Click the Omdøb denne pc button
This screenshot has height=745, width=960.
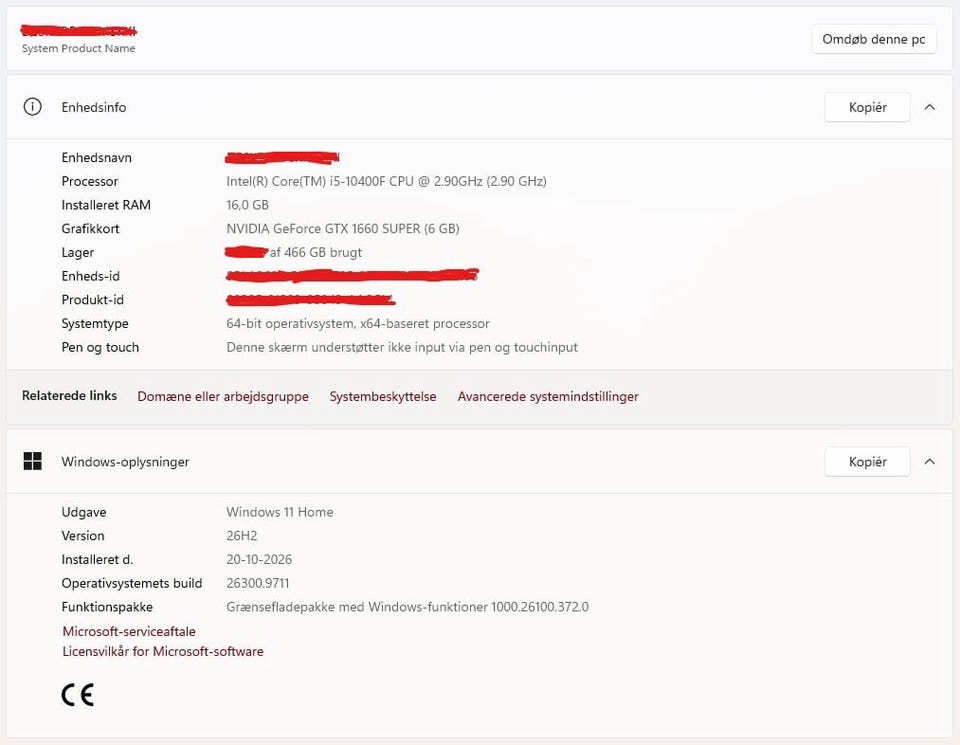click(x=874, y=39)
